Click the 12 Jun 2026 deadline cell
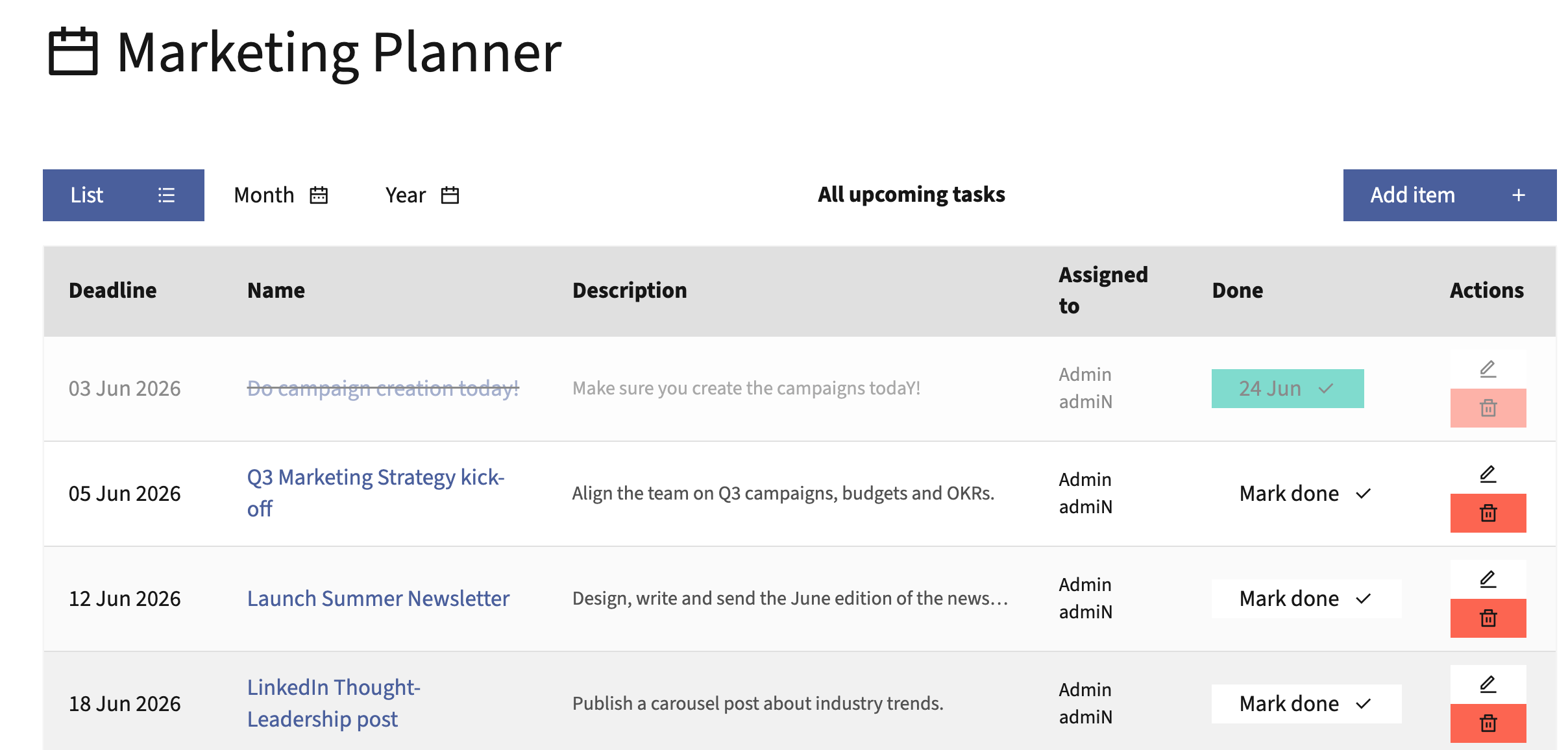The image size is (1568, 750). click(x=125, y=599)
